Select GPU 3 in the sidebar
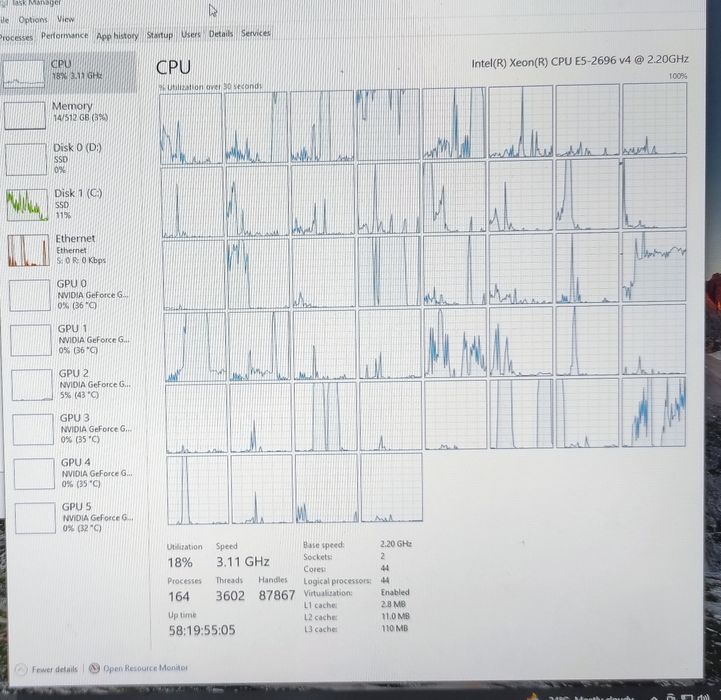This screenshot has width=721, height=700. pyautogui.click(x=77, y=429)
